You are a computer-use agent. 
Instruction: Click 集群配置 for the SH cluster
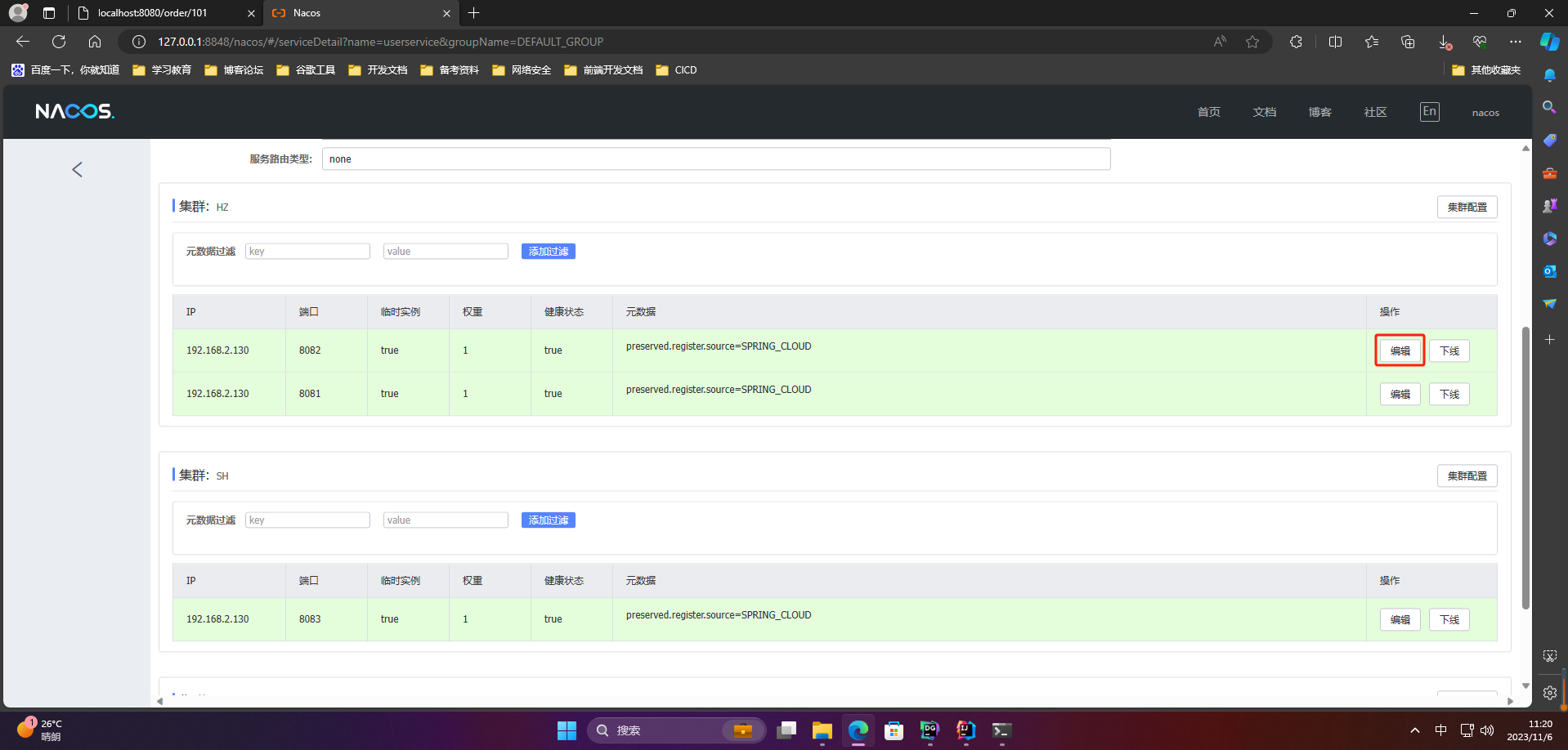pos(1467,476)
